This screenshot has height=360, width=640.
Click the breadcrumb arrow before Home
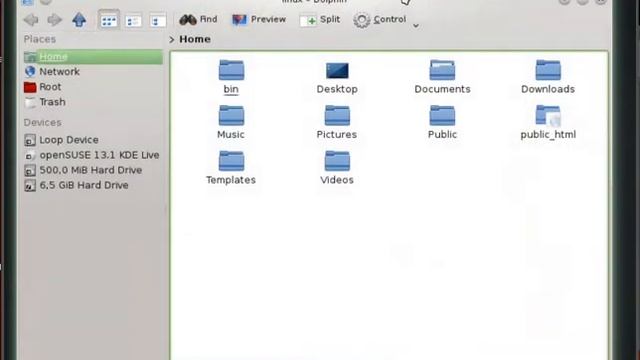pos(172,40)
